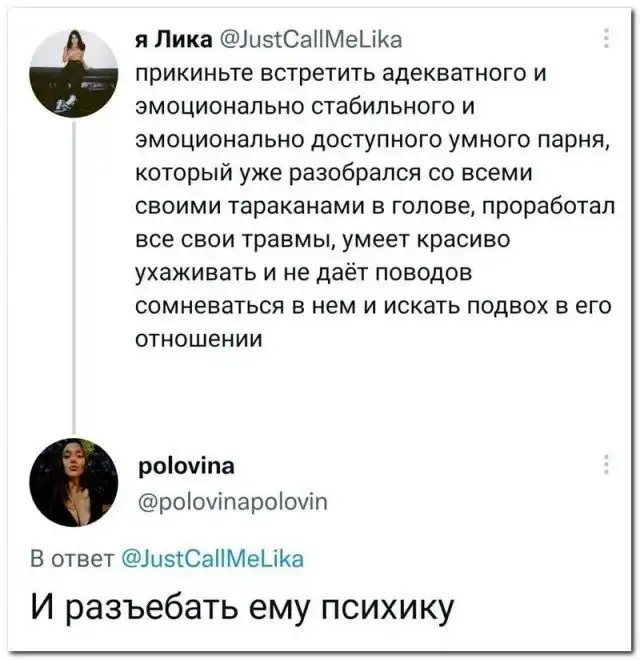Click the word 'отношении' ending the tweet
The image size is (640, 660).
(x=199, y=339)
